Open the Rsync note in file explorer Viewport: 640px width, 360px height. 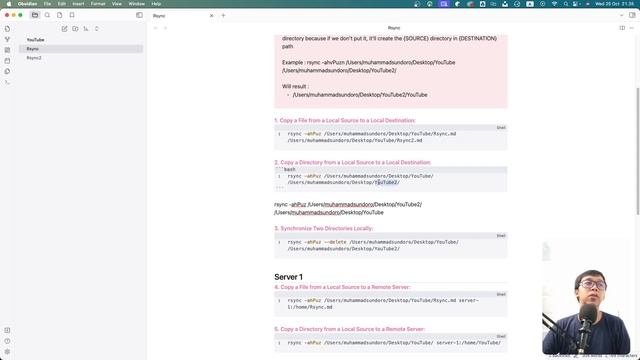click(81, 49)
